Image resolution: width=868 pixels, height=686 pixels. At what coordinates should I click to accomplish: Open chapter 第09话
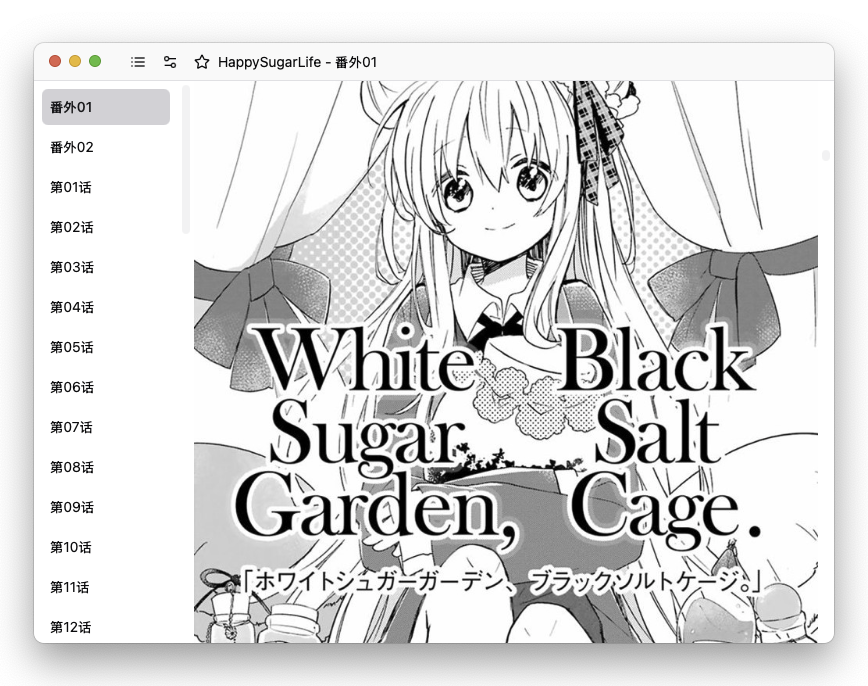point(106,507)
